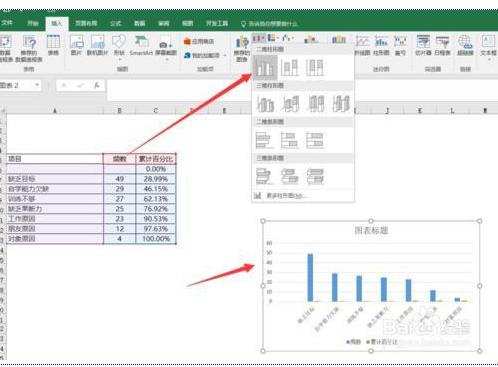498x367 pixels.
Task: Open the Screenshot dropdown in the ribbon
Action: coord(166,48)
